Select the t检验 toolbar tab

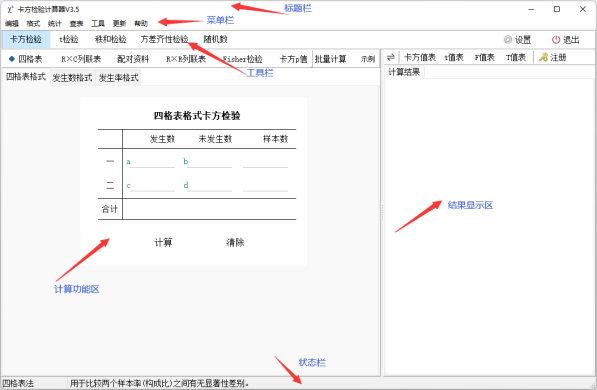(69, 39)
